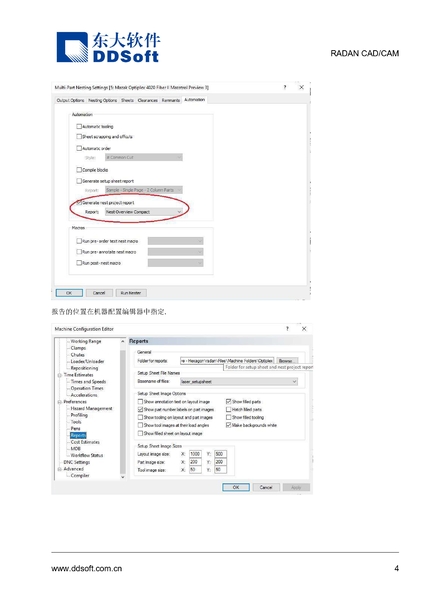The height and width of the screenshot is (600, 424).
Task: Click the tree panel scrollbar down arrow
Action: [x=122, y=477]
